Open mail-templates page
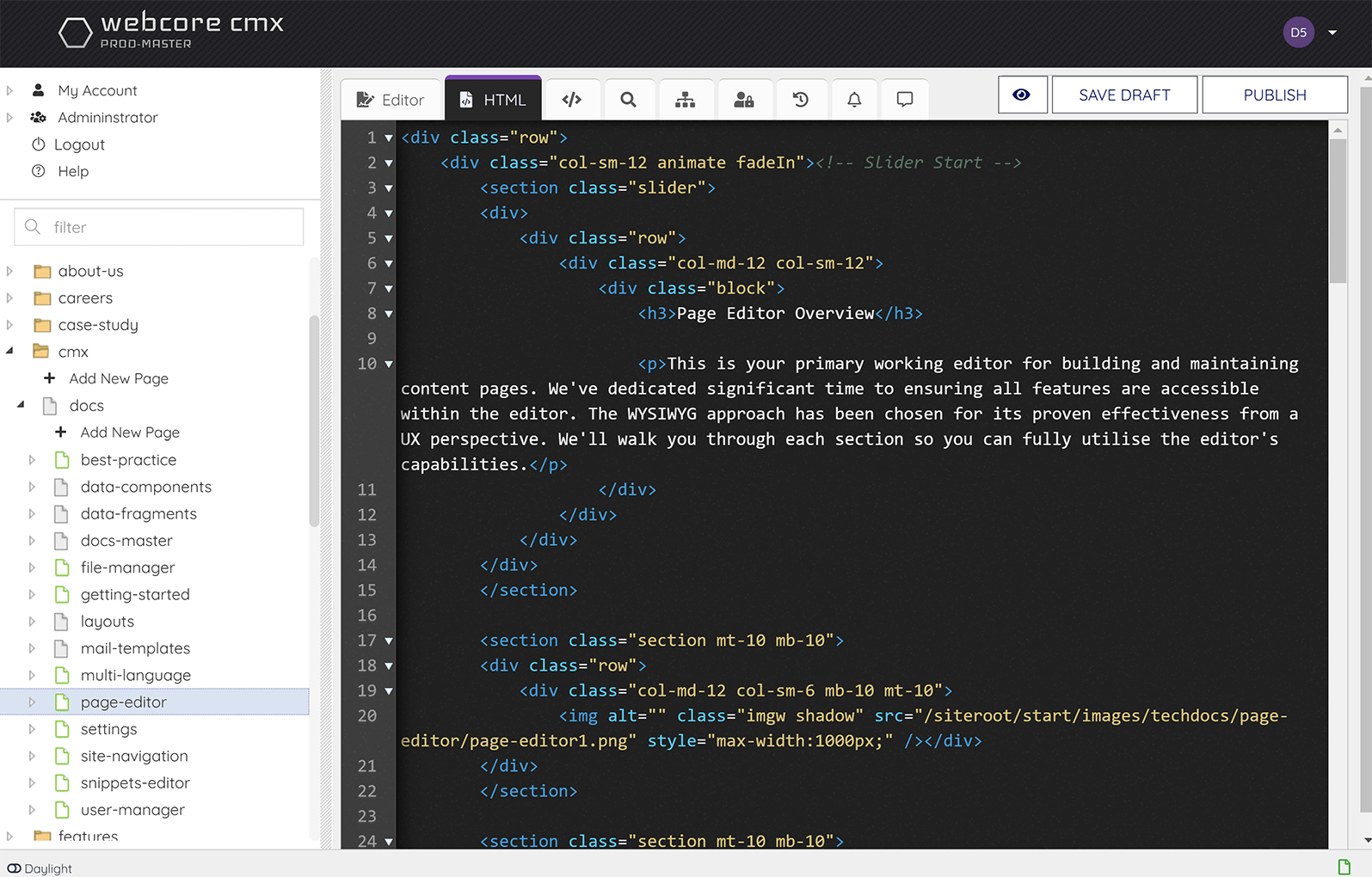 click(x=135, y=648)
